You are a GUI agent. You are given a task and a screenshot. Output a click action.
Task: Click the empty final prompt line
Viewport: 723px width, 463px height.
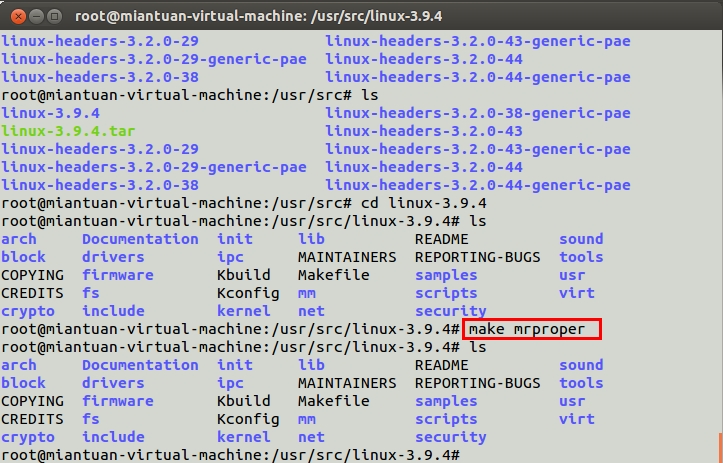230,455
